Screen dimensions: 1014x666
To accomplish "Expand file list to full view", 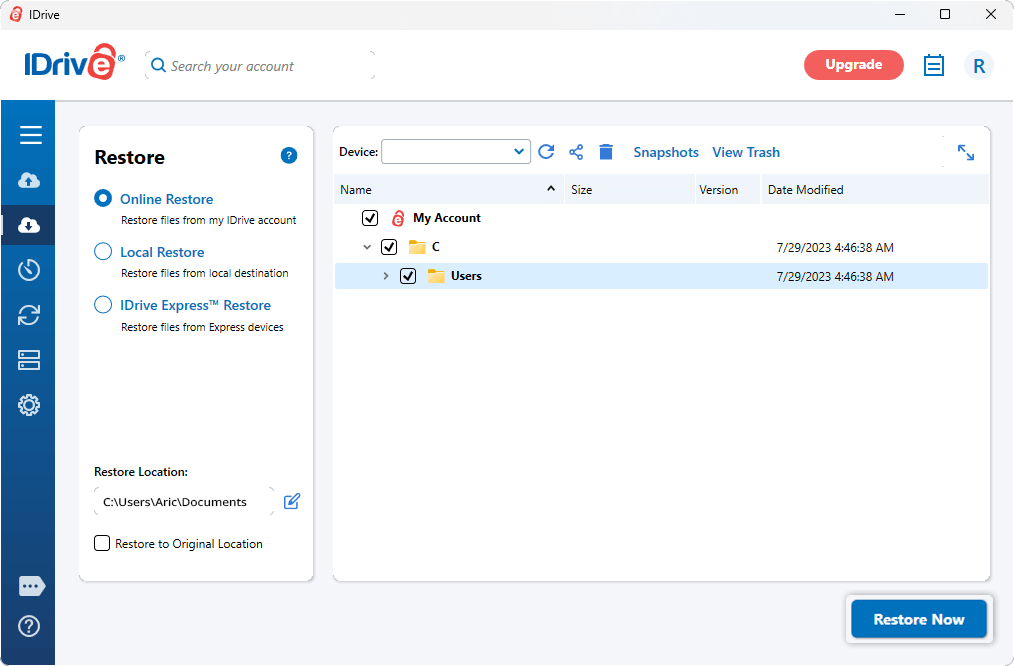I will 966,152.
